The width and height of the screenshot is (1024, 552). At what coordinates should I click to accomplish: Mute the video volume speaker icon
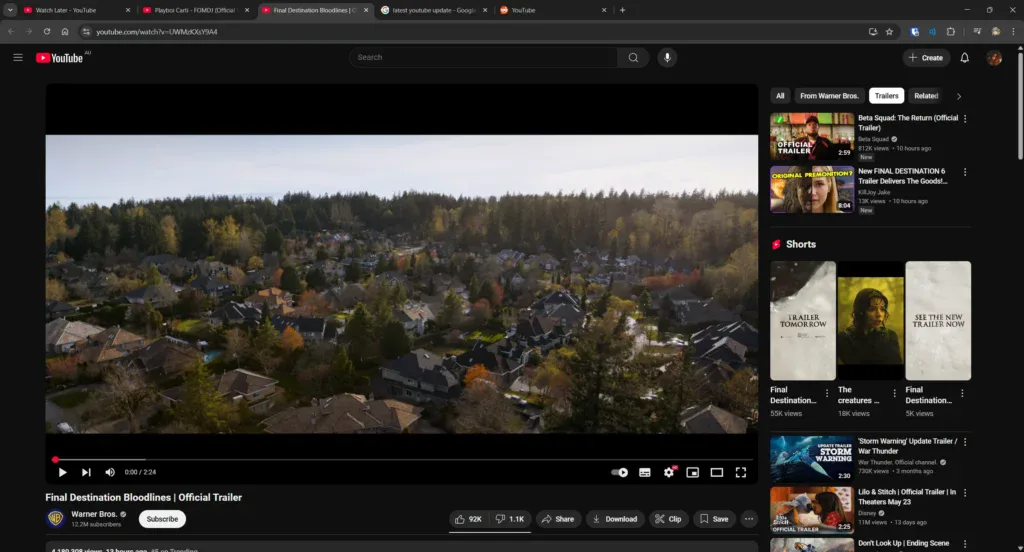coord(110,472)
